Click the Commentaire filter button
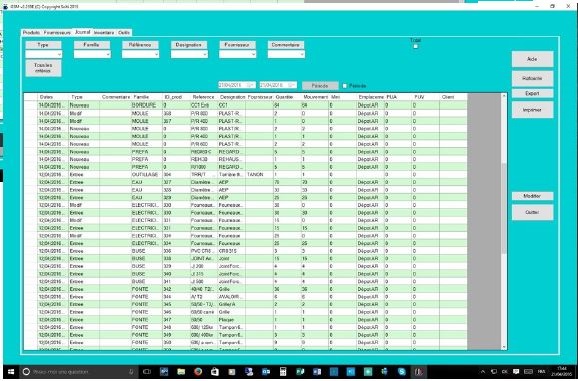The image size is (578, 381). coord(286,45)
